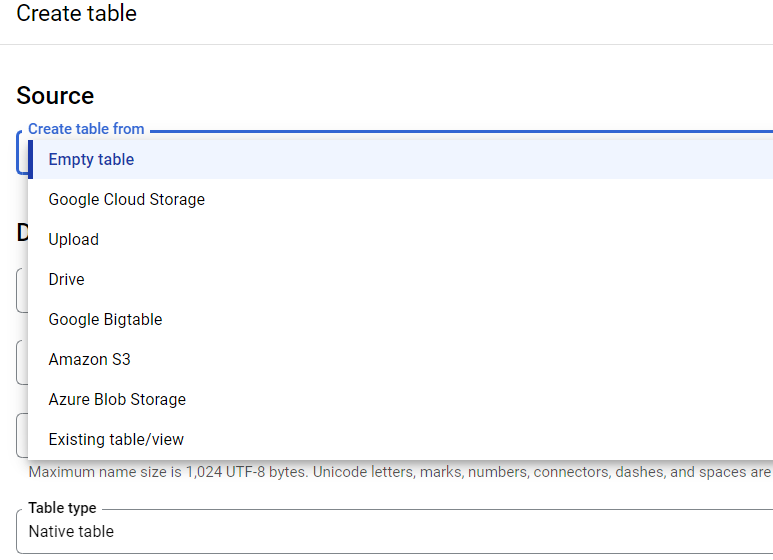Click the Create table from label
Screen dimensions: 773x560
point(86,129)
